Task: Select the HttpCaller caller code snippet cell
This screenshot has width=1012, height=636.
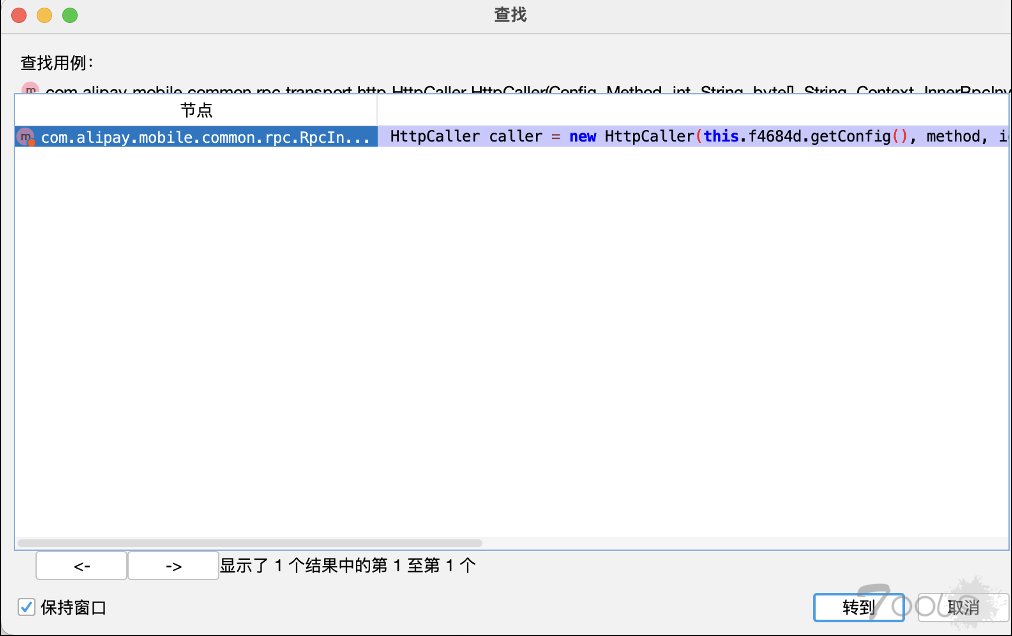Action: click(x=690, y=137)
